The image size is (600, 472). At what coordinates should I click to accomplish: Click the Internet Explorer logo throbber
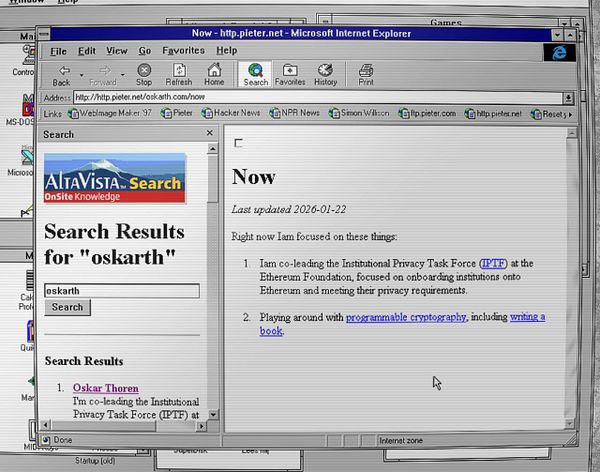coord(559,52)
